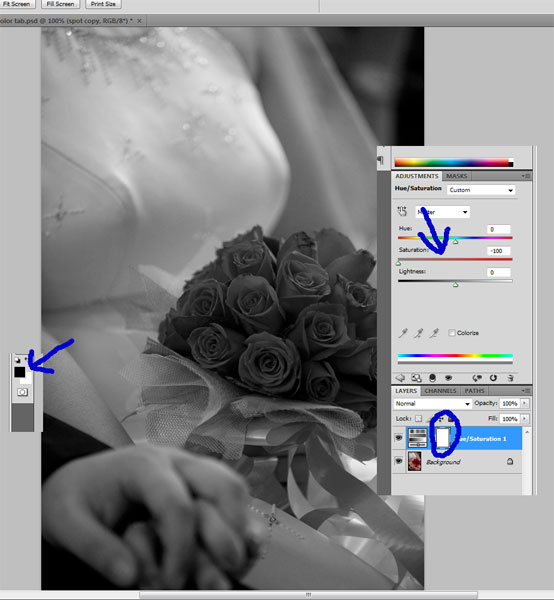554x600 pixels.
Task: Click the Print Size button
Action: pos(103,4)
